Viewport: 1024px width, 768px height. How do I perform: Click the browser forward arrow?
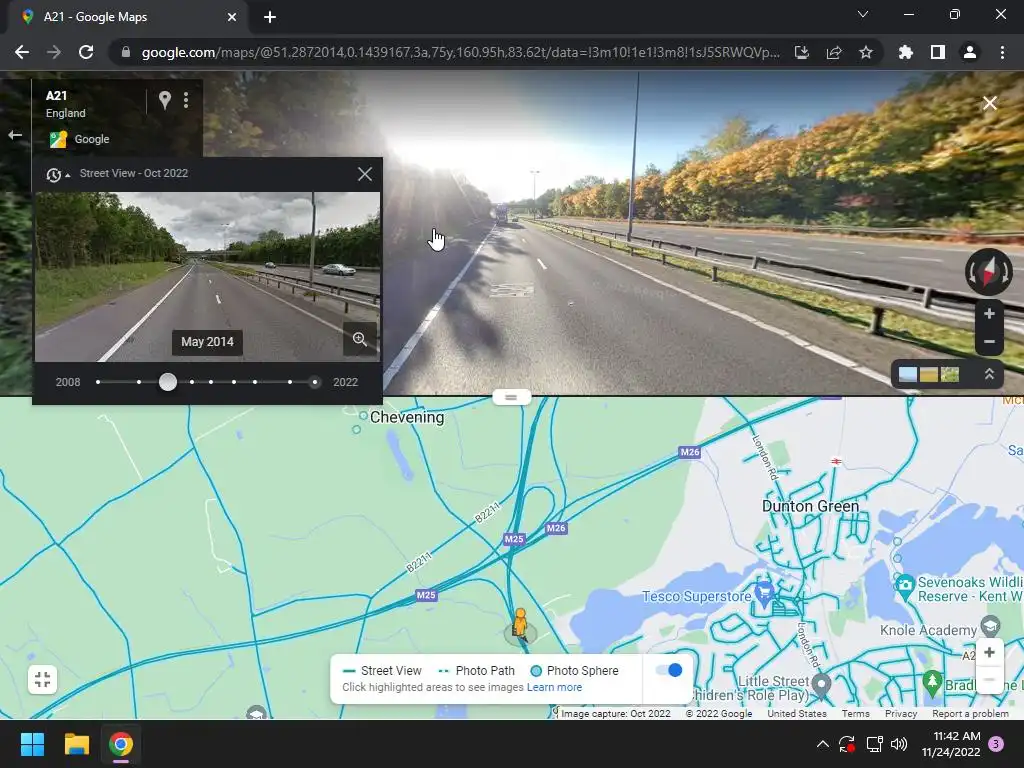pyautogui.click(x=54, y=52)
